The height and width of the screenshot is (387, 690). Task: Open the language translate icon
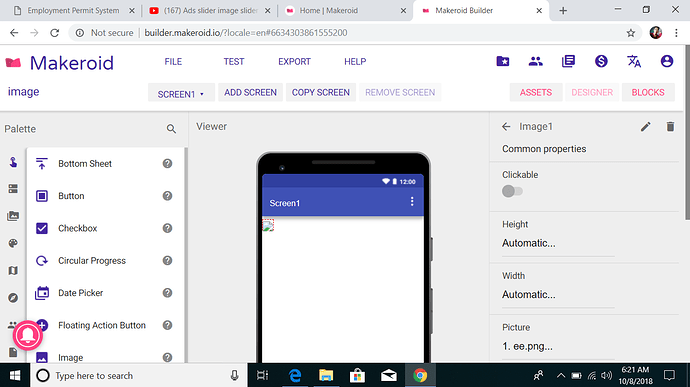pyautogui.click(x=634, y=61)
